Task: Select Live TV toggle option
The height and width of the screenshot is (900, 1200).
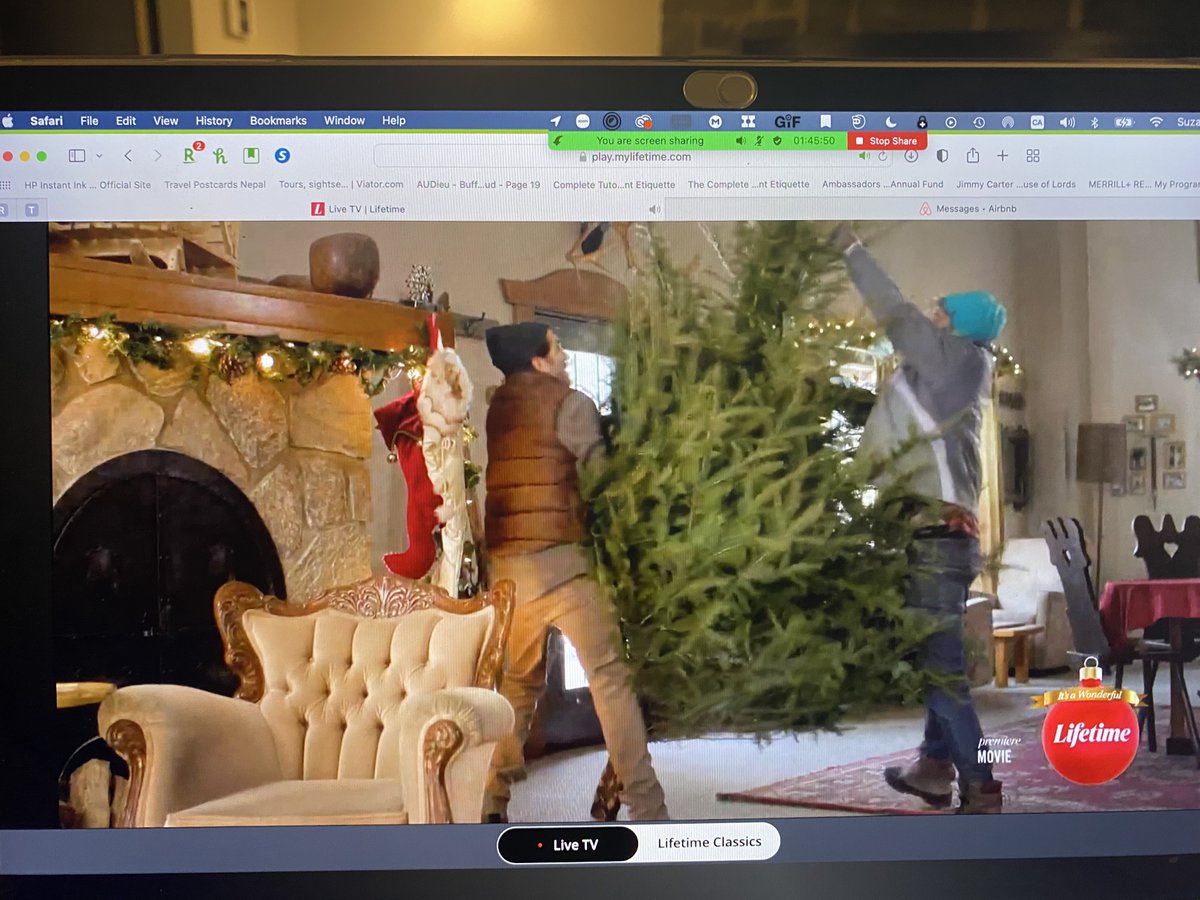Action: coord(568,844)
